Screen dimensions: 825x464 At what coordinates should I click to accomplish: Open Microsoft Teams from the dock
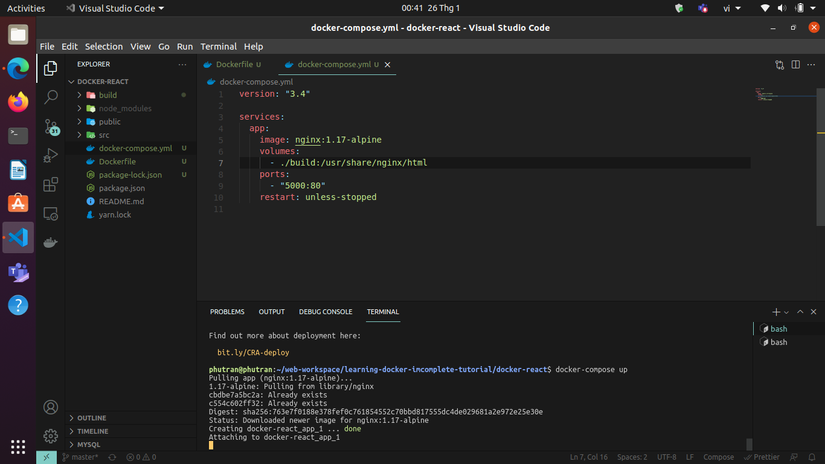point(18,271)
